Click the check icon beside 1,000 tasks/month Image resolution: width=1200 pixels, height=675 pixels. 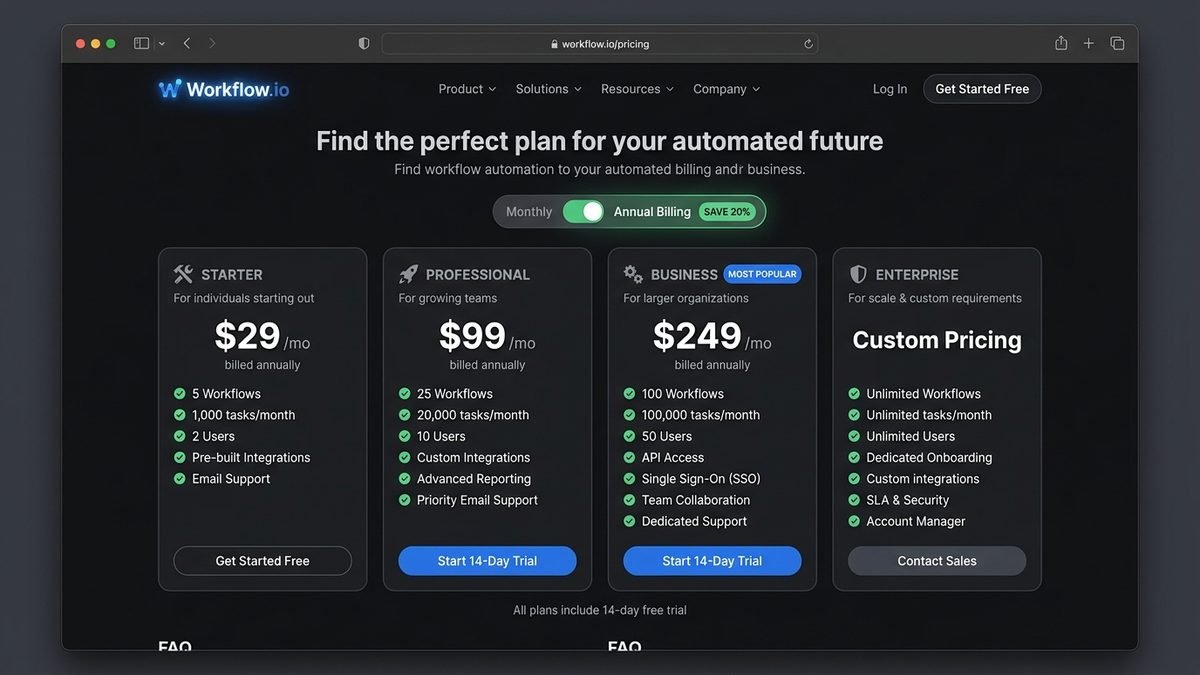click(x=180, y=414)
